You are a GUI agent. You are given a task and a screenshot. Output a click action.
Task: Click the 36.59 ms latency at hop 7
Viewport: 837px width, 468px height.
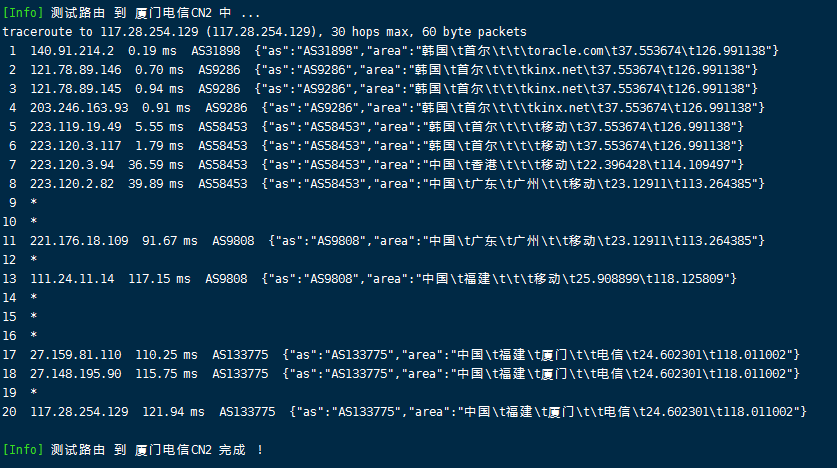point(155,165)
